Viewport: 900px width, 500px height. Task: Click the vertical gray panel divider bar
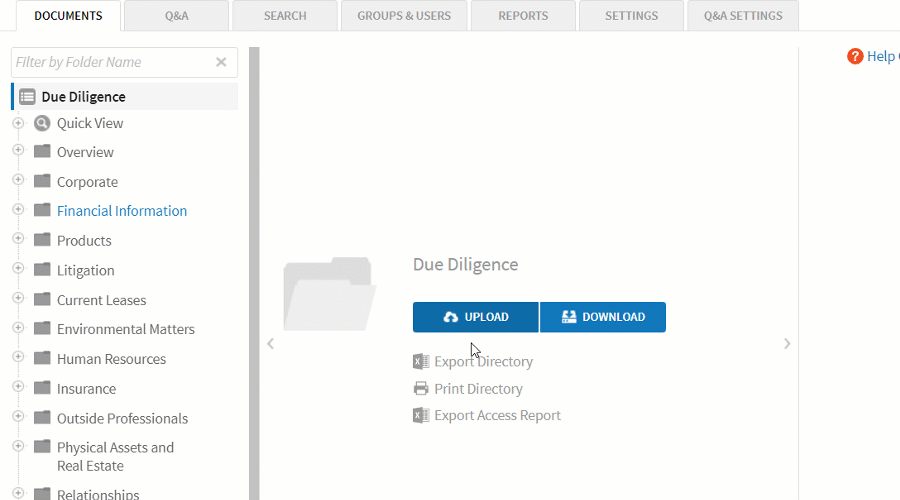click(254, 270)
